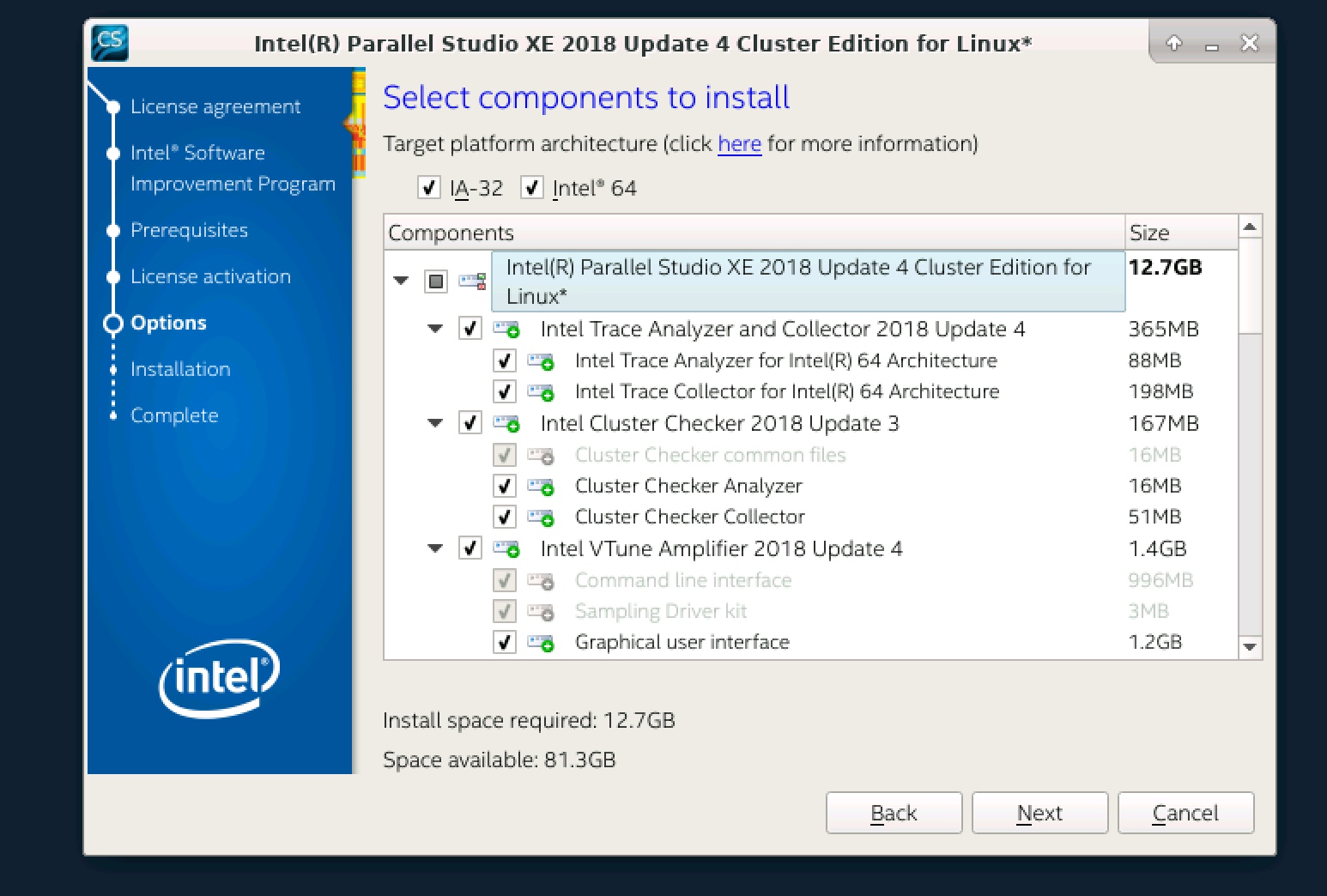Click the Intel VTune Amplifier component icon
This screenshot has width=1327, height=896.
coord(506,548)
